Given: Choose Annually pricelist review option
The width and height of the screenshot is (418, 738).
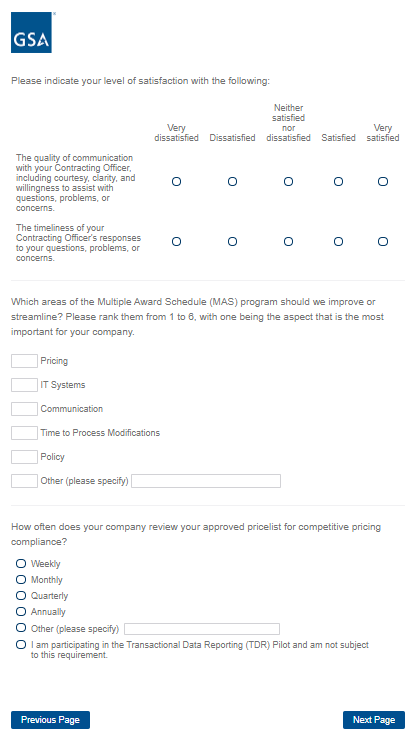Looking at the screenshot, I should pyautogui.click(x=21, y=611).
